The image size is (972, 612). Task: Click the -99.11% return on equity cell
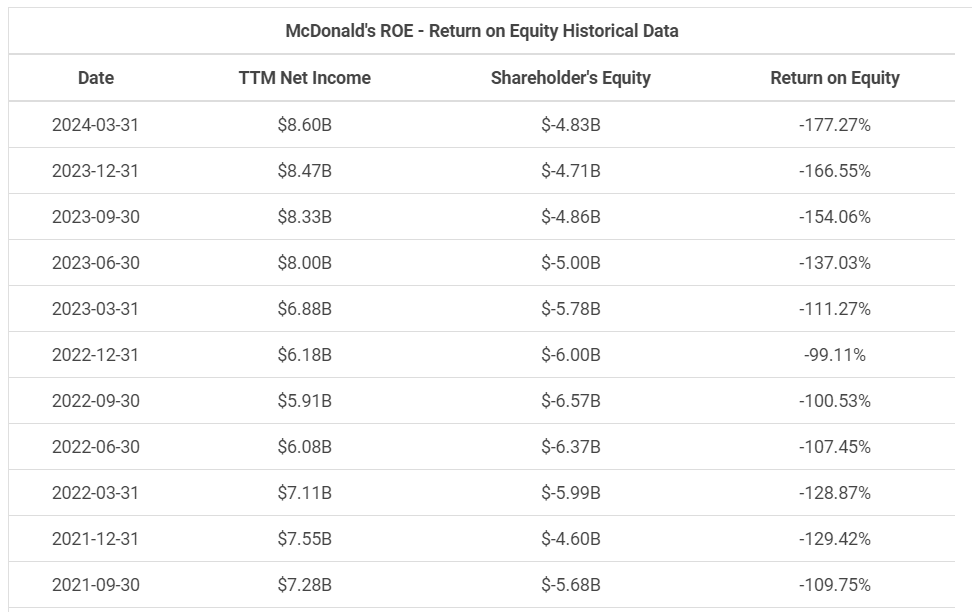pos(834,355)
